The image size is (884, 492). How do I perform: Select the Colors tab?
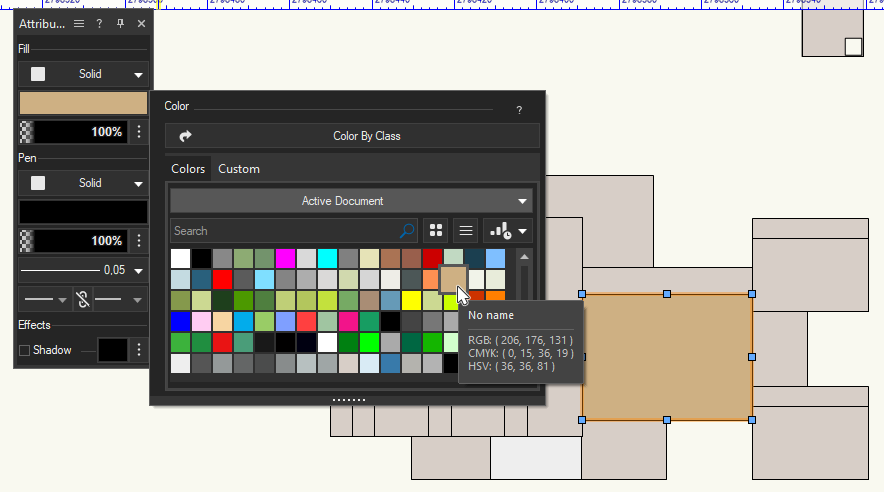pos(188,169)
